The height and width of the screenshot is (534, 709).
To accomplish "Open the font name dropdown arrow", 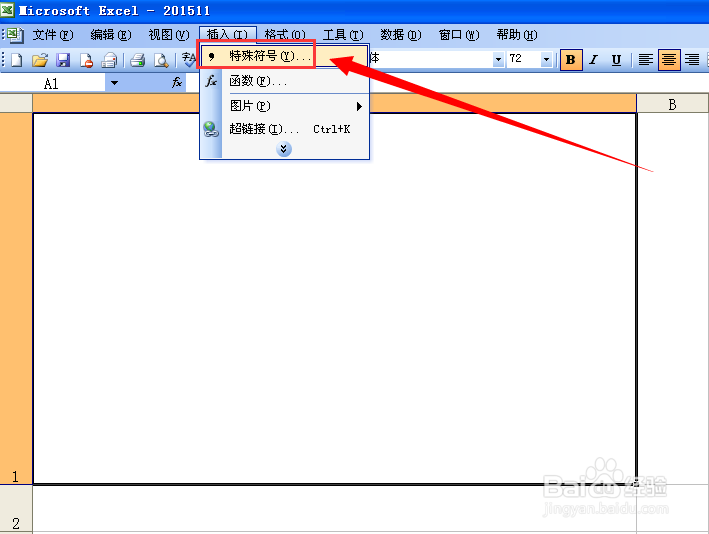I will coord(498,59).
